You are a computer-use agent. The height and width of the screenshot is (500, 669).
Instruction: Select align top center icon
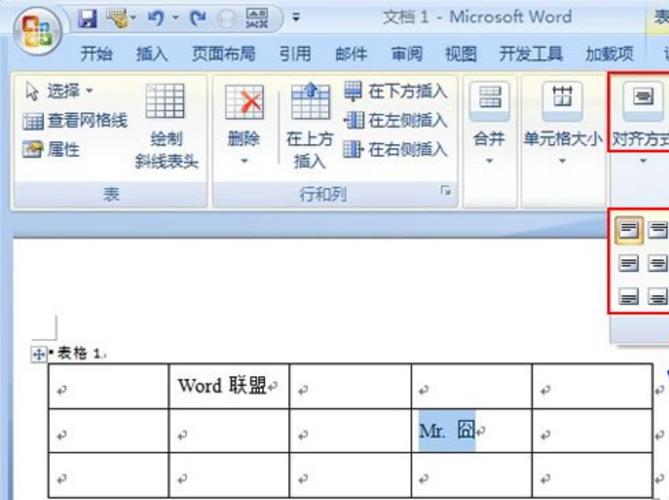point(657,230)
